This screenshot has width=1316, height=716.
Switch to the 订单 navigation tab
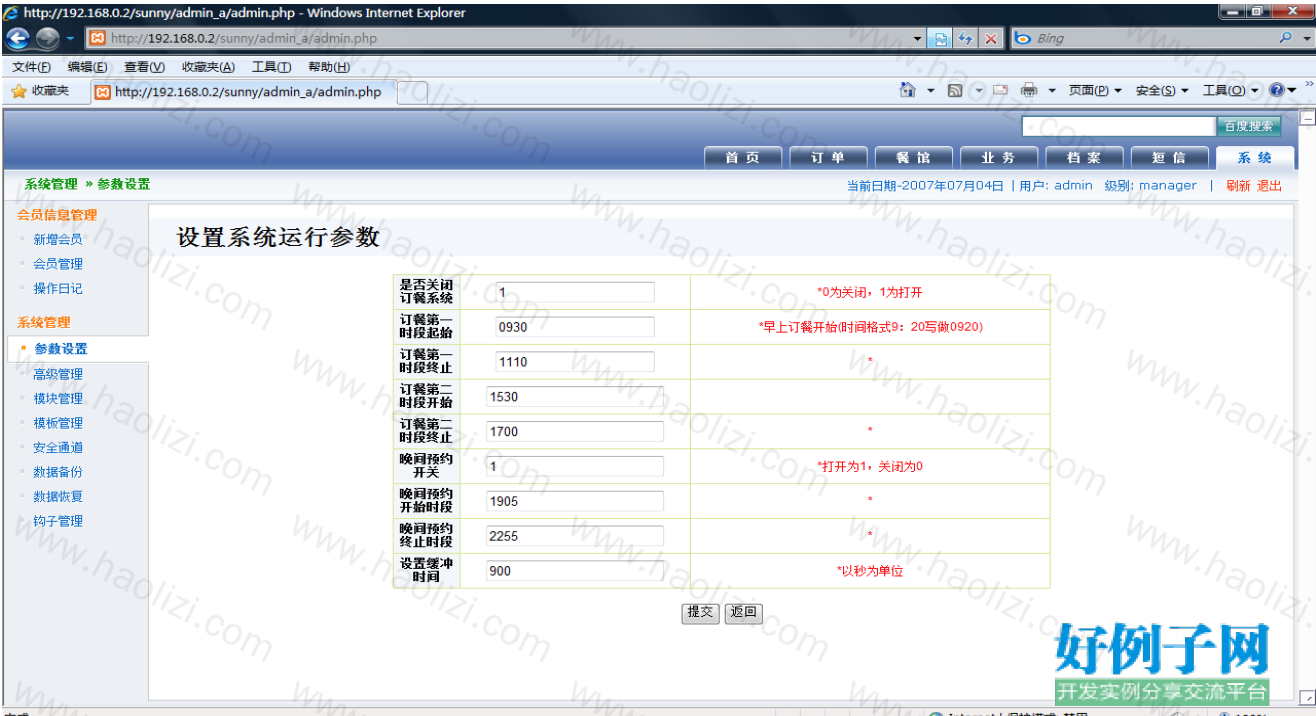(827, 158)
